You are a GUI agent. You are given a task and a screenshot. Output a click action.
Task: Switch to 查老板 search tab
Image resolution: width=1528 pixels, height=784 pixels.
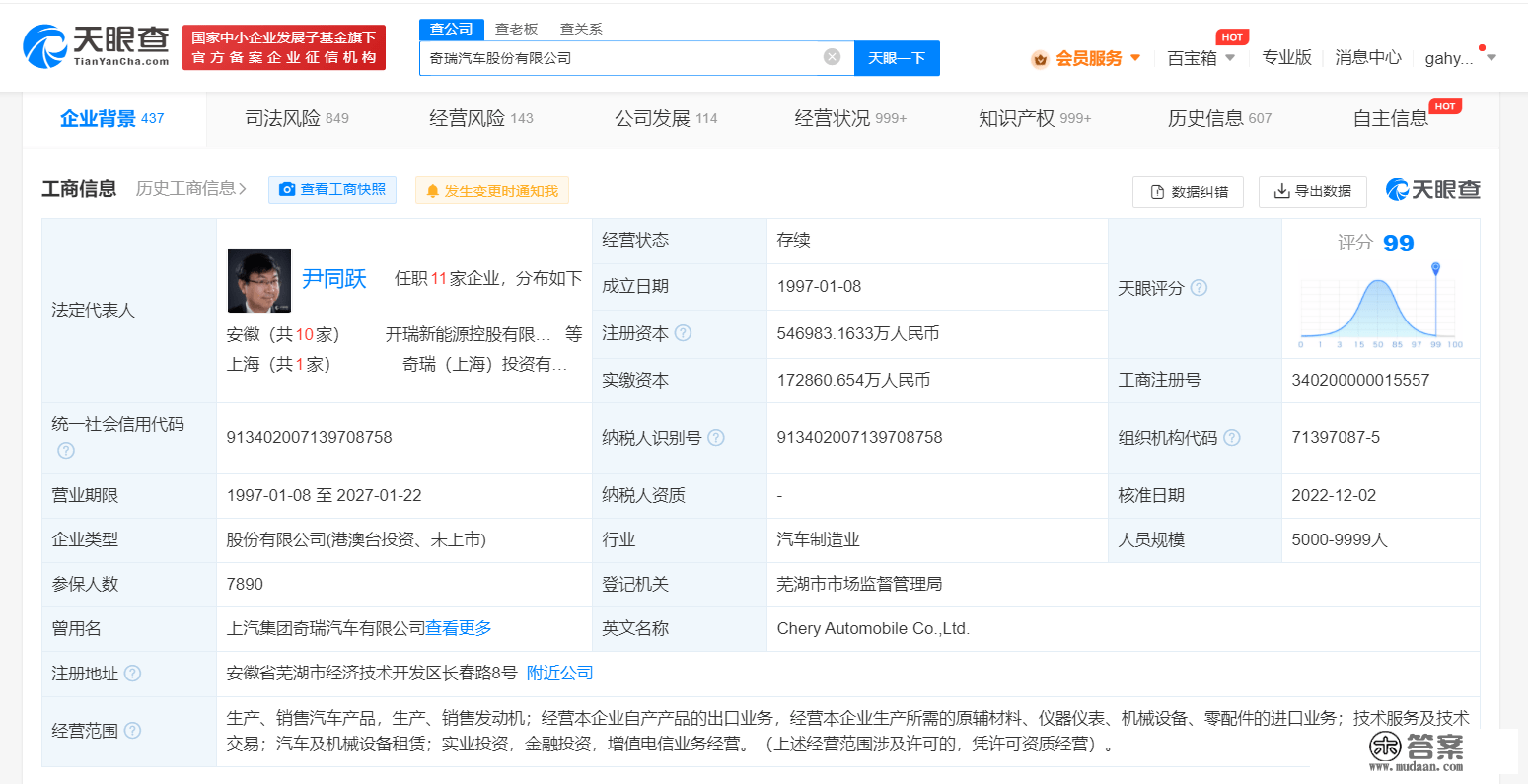517,29
